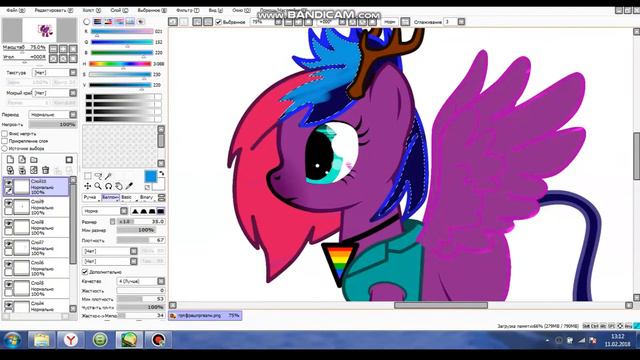640x360 pixels.
Task: Adjust the Плотность density slider
Action: pos(141,240)
